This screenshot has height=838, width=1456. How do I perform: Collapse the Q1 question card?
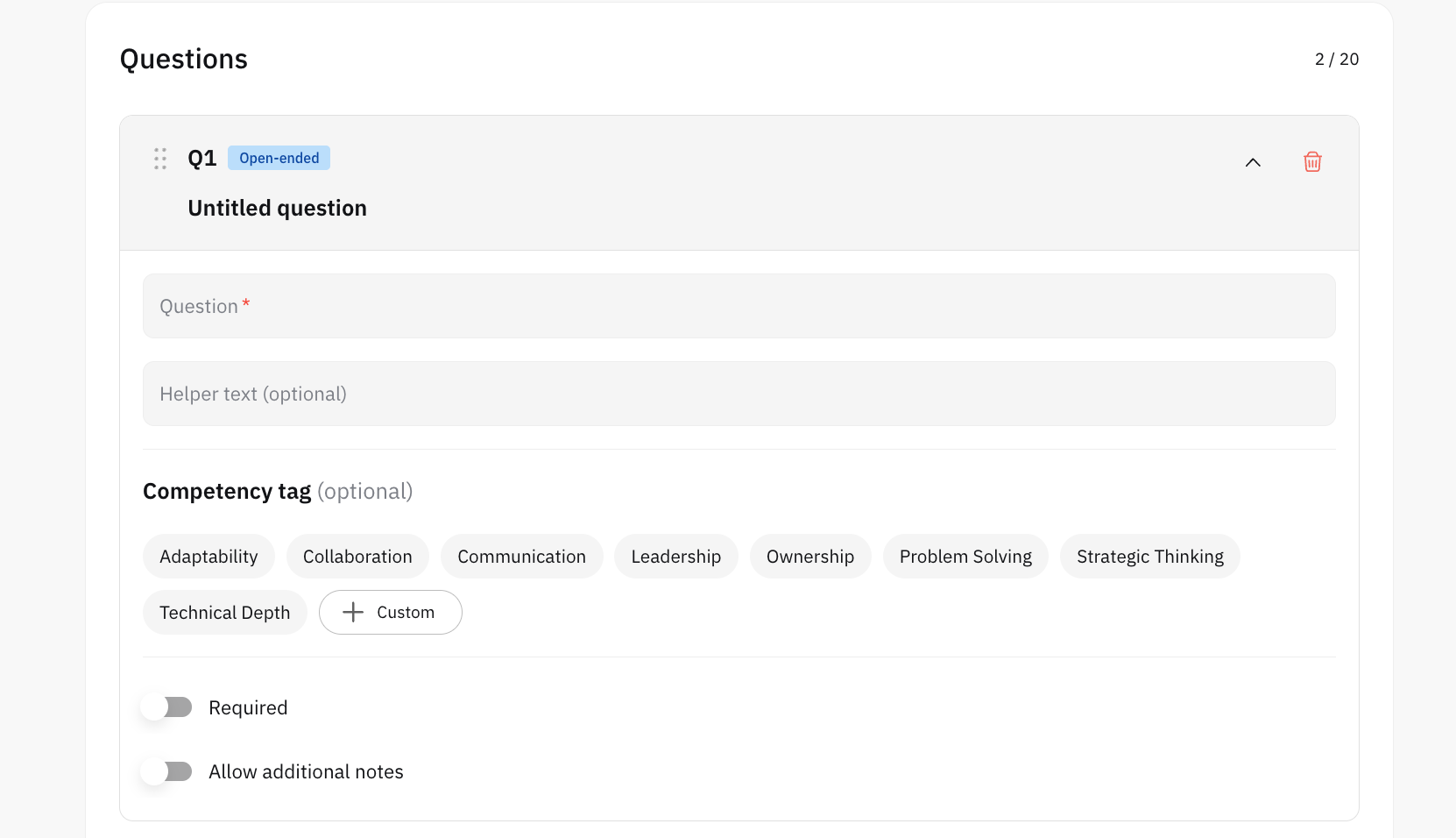[x=1253, y=162]
